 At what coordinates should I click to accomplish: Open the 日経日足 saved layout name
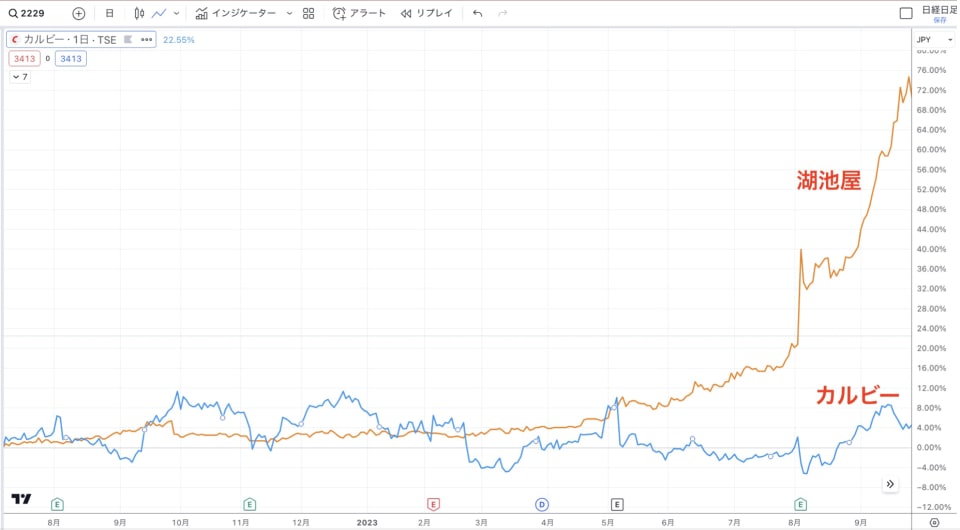point(939,10)
